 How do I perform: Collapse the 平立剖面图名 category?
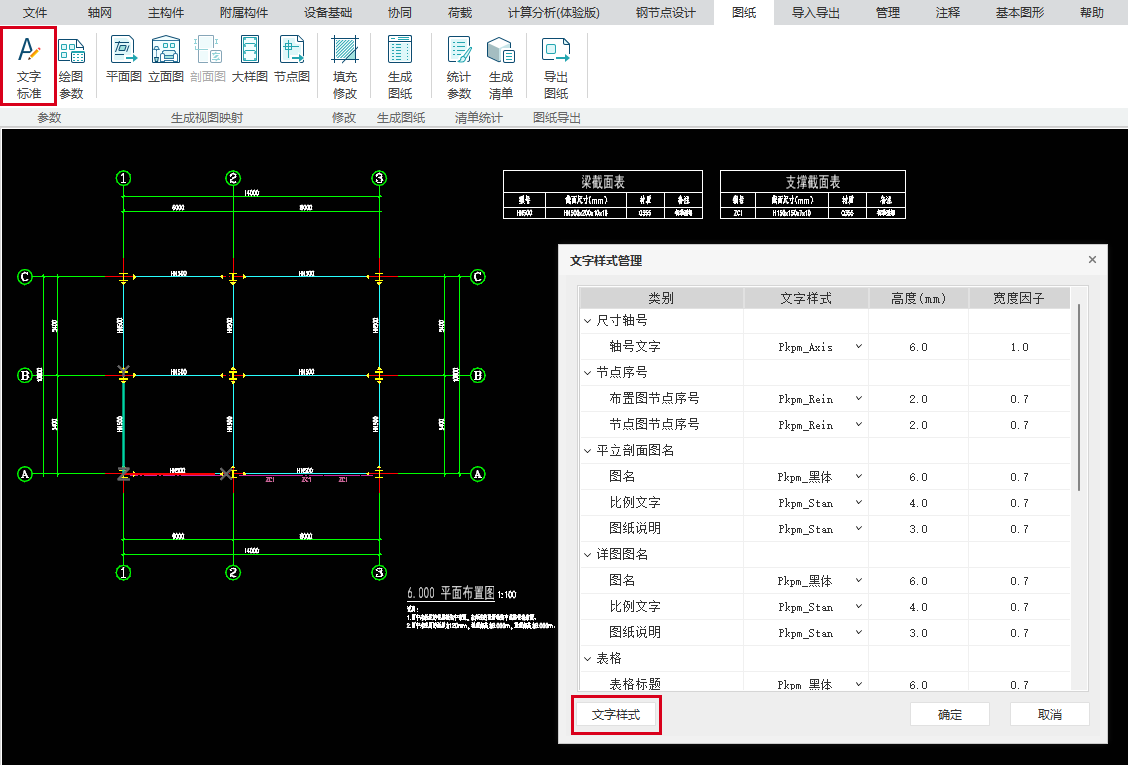[588, 451]
